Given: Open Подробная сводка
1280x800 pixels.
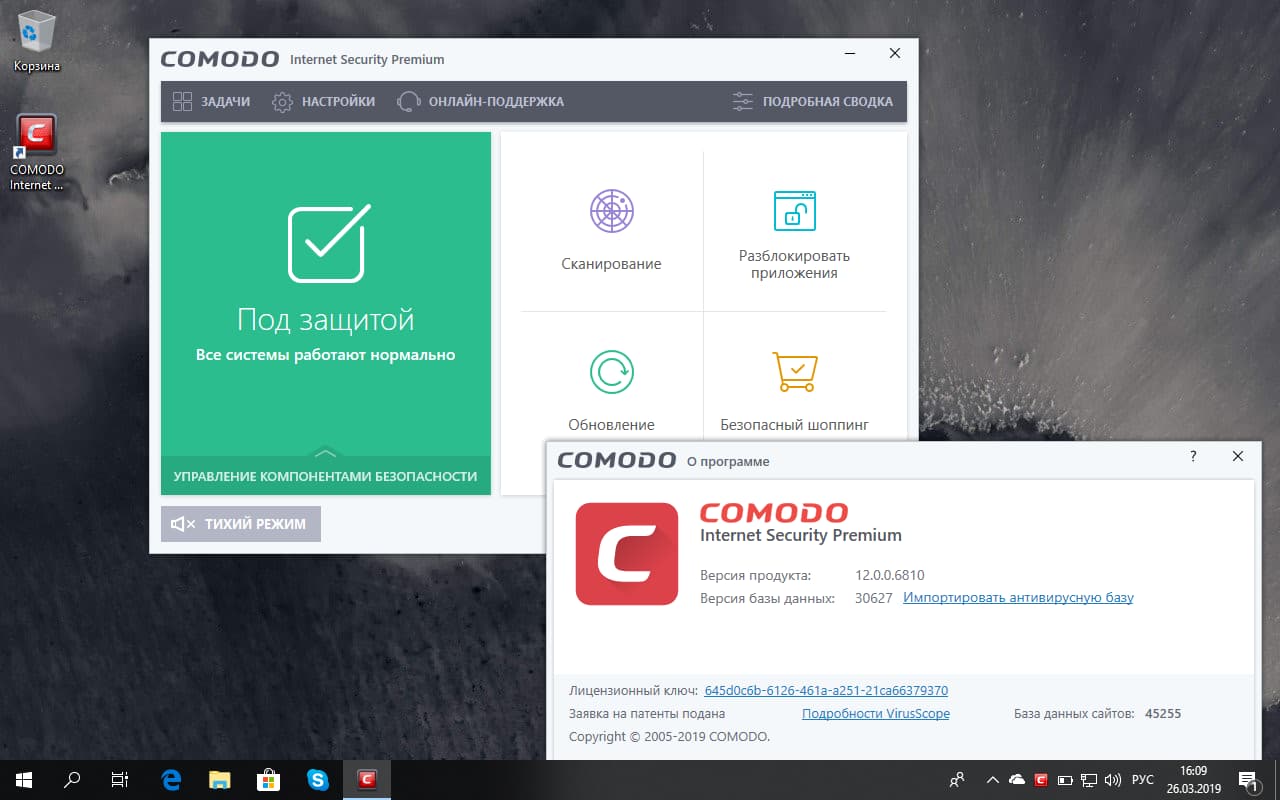Looking at the screenshot, I should point(815,101).
